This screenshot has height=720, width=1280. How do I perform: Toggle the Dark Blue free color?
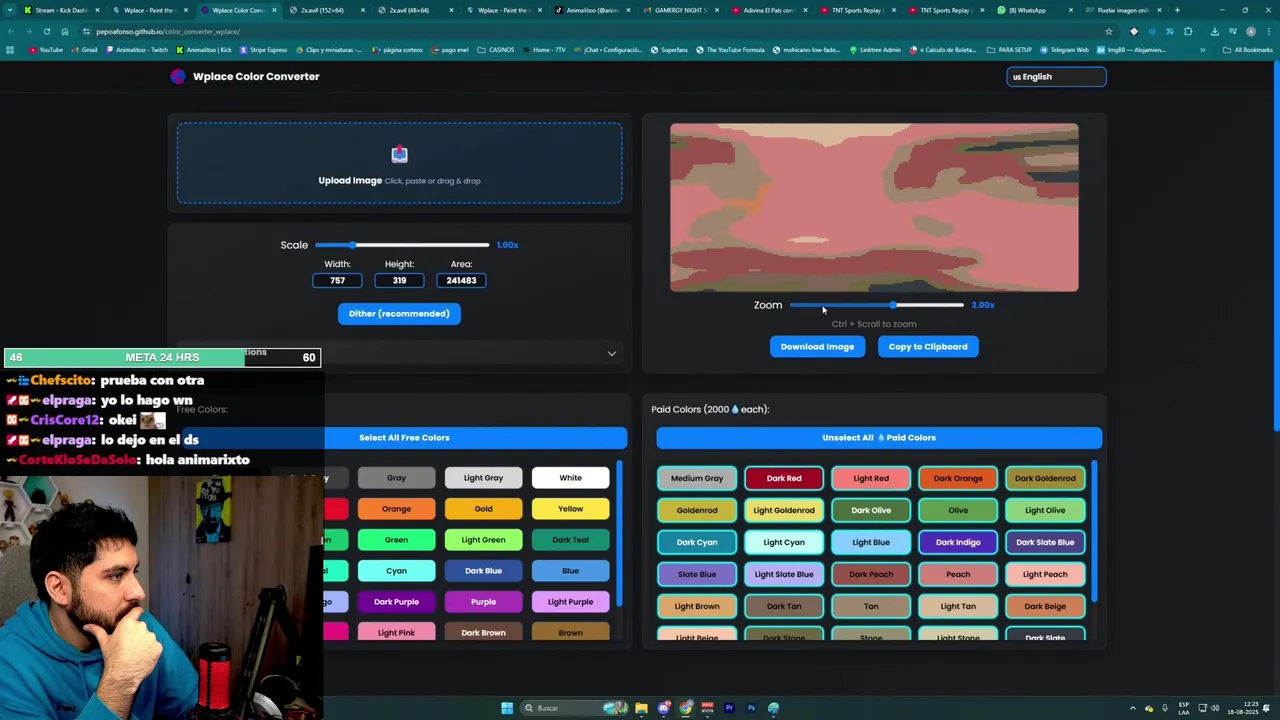(483, 571)
